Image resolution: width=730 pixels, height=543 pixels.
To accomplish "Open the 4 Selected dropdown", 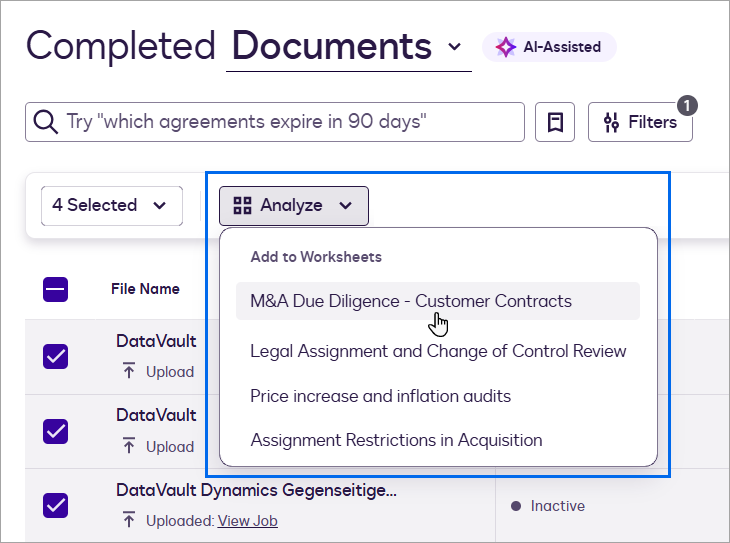I will (x=112, y=206).
